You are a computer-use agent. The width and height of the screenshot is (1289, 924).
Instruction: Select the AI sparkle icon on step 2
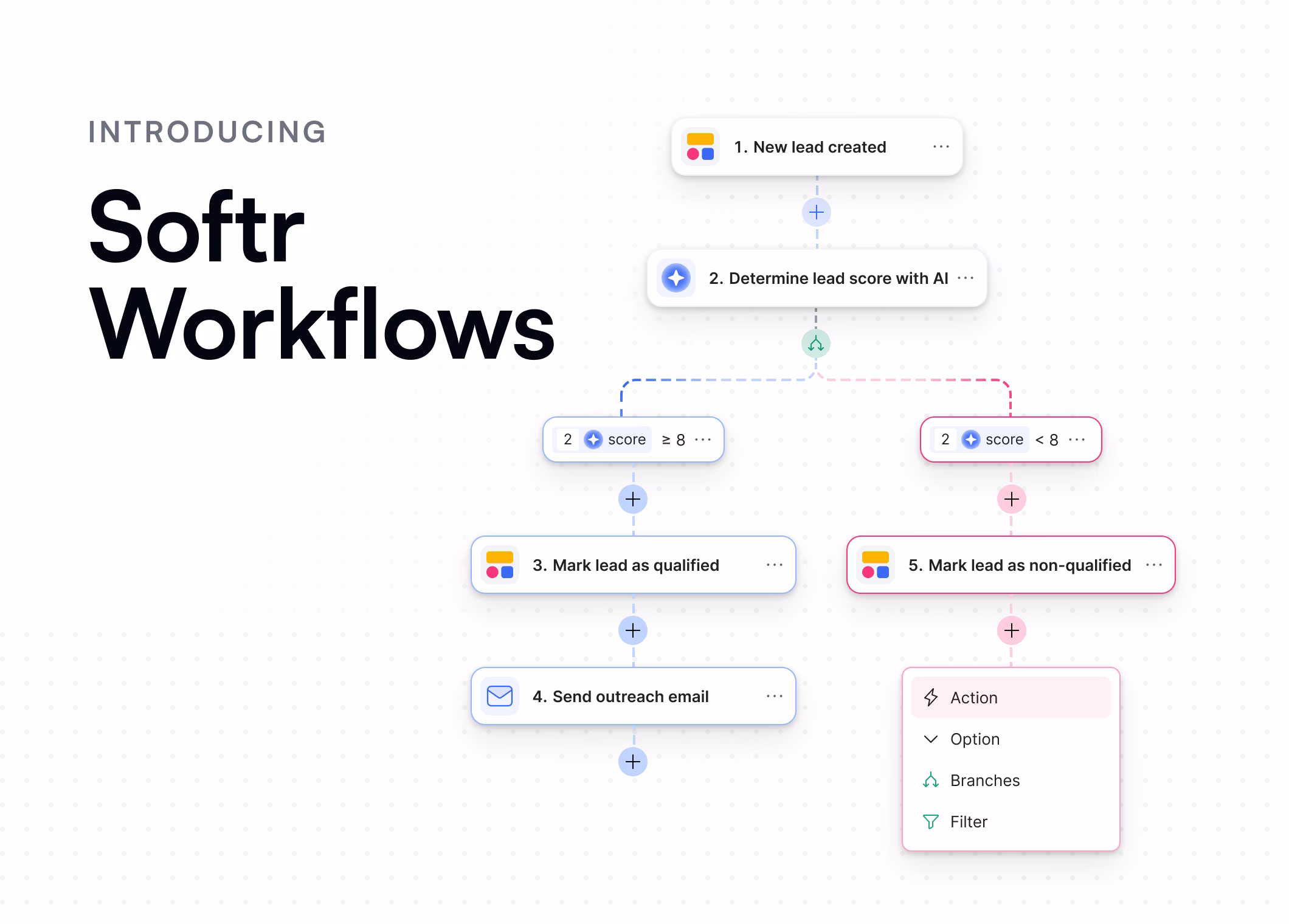click(x=677, y=278)
